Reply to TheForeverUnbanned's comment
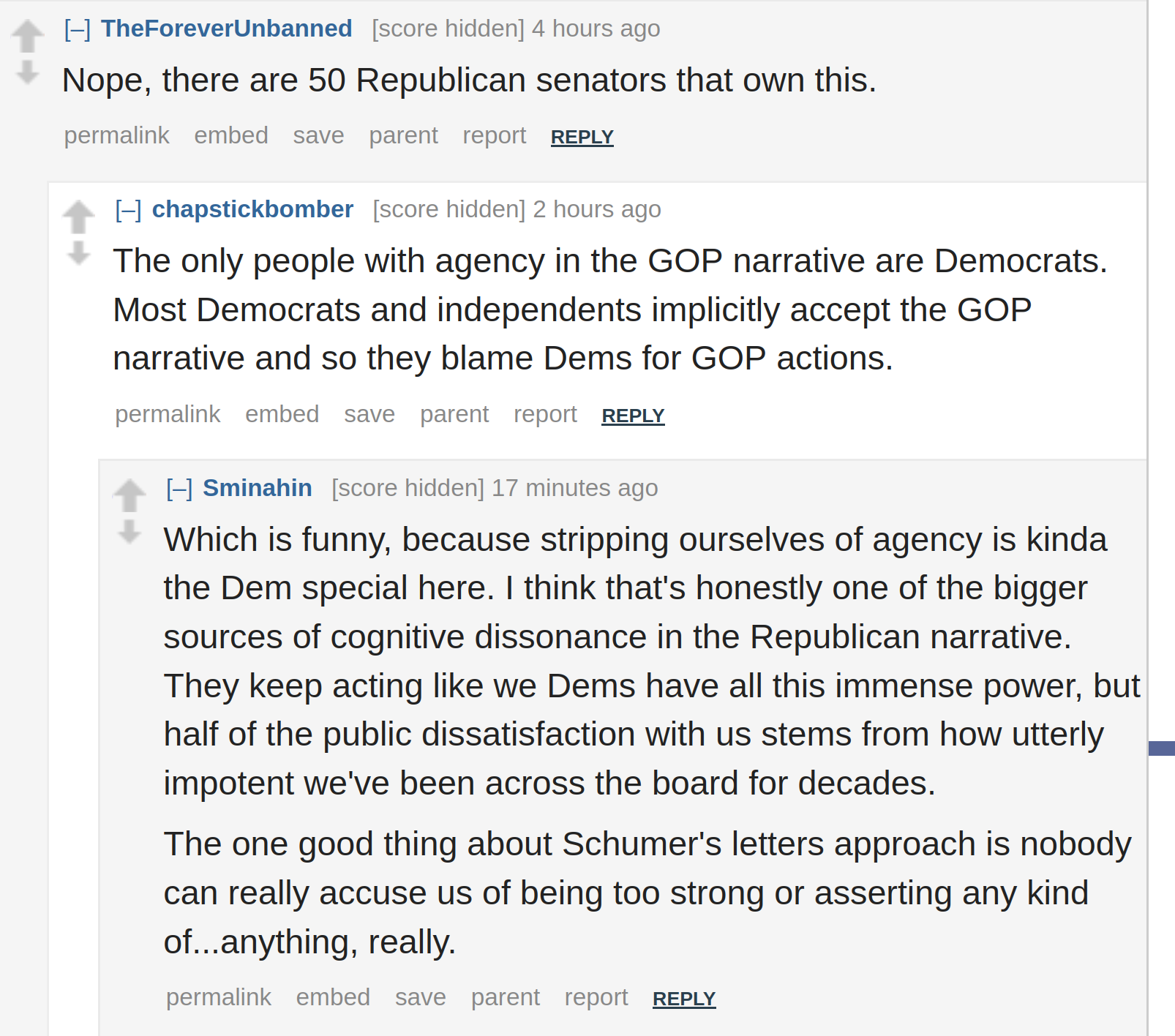 tap(582, 137)
